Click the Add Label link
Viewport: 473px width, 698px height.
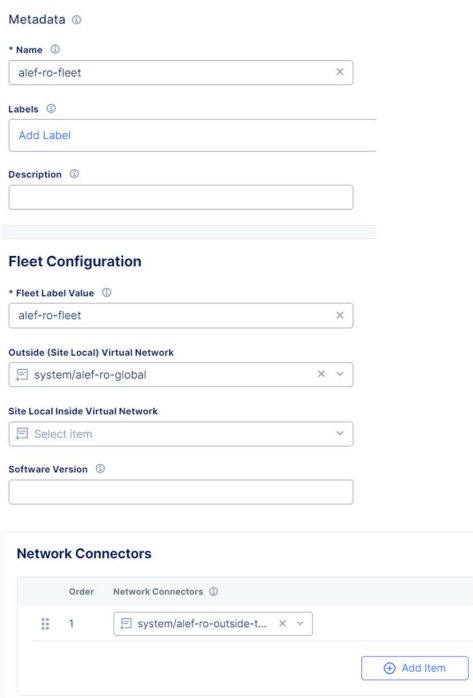click(x=44, y=135)
